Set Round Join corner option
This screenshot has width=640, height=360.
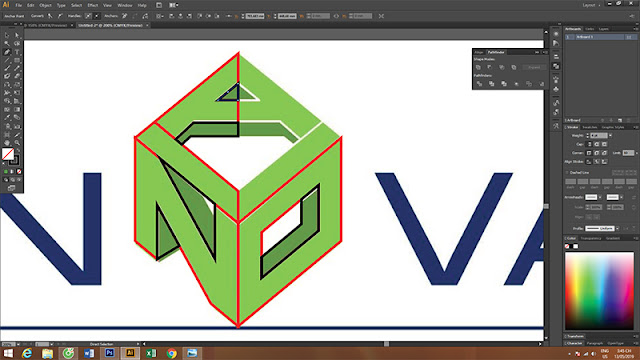tap(597, 153)
